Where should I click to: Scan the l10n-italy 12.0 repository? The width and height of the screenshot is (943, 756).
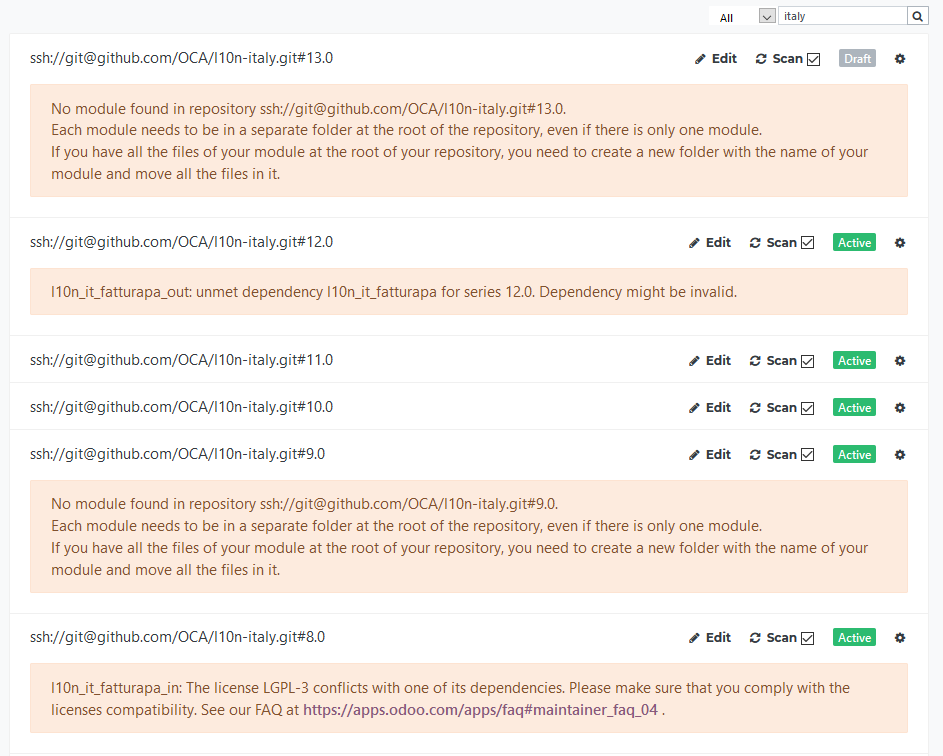tap(774, 243)
